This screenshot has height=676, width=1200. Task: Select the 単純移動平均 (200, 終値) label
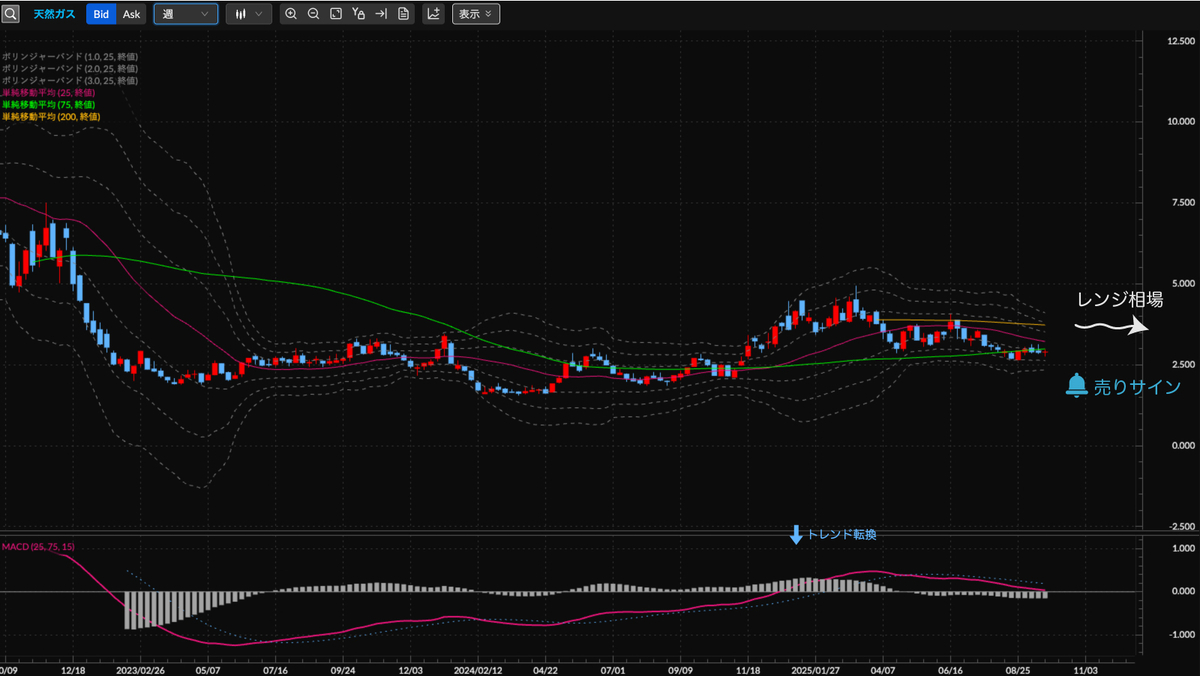[x=50, y=116]
